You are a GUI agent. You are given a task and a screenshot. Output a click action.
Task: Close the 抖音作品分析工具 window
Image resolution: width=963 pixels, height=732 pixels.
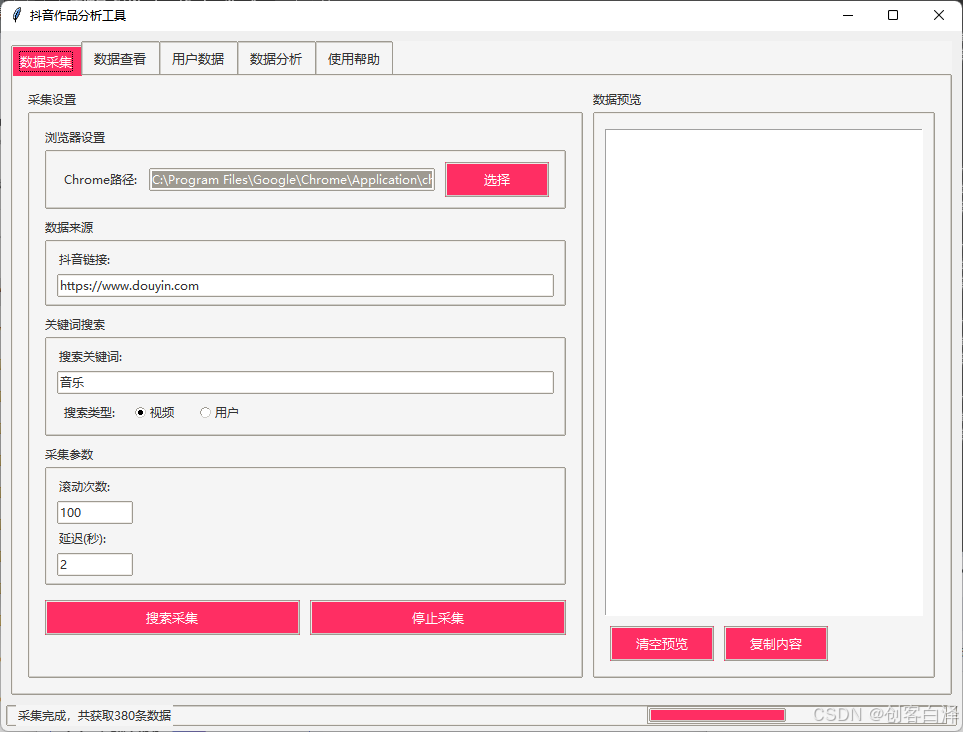point(939,15)
